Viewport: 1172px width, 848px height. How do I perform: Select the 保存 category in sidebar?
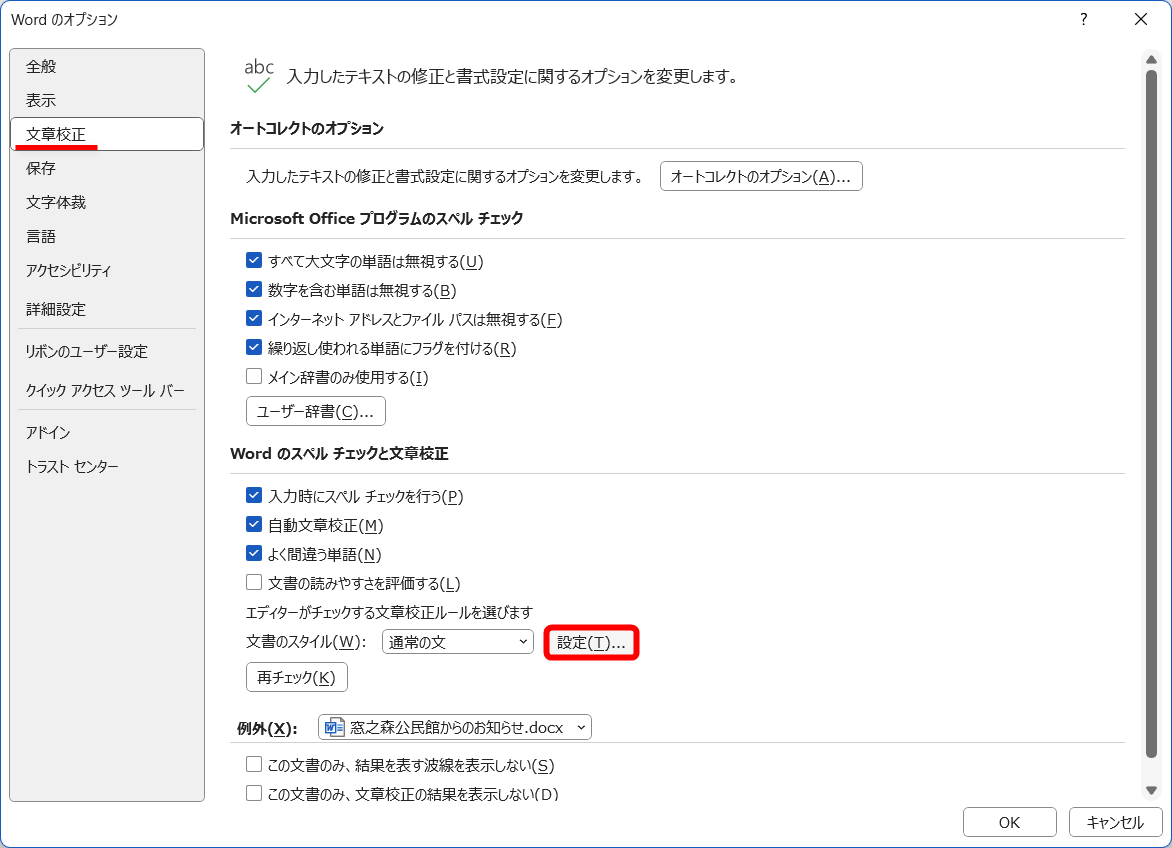pyautogui.click(x=41, y=167)
